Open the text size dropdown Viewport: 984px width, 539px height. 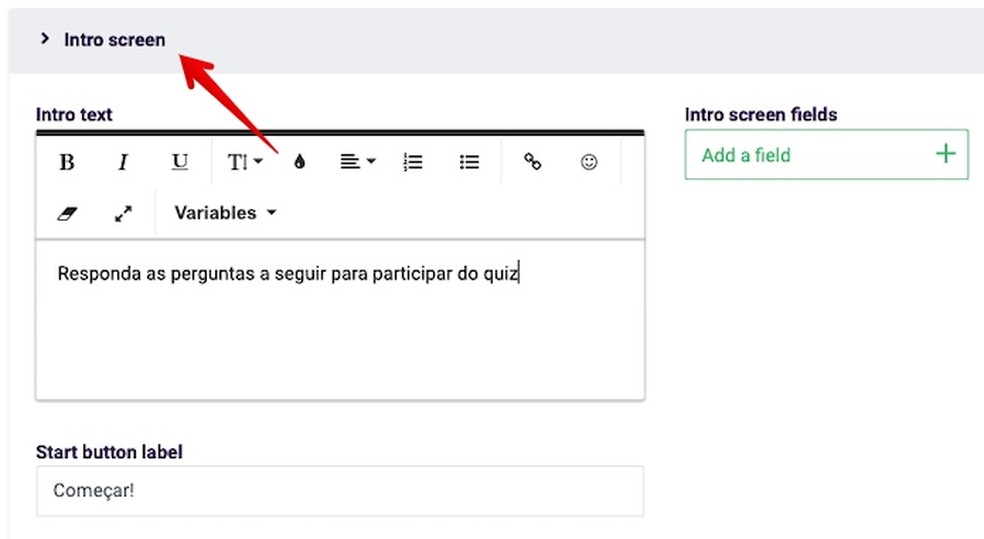(245, 162)
